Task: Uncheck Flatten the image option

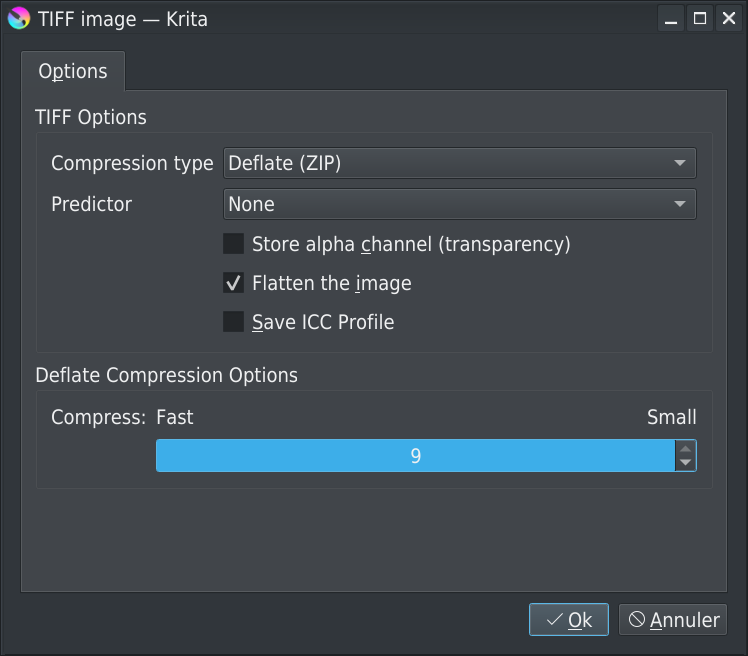Action: [233, 284]
